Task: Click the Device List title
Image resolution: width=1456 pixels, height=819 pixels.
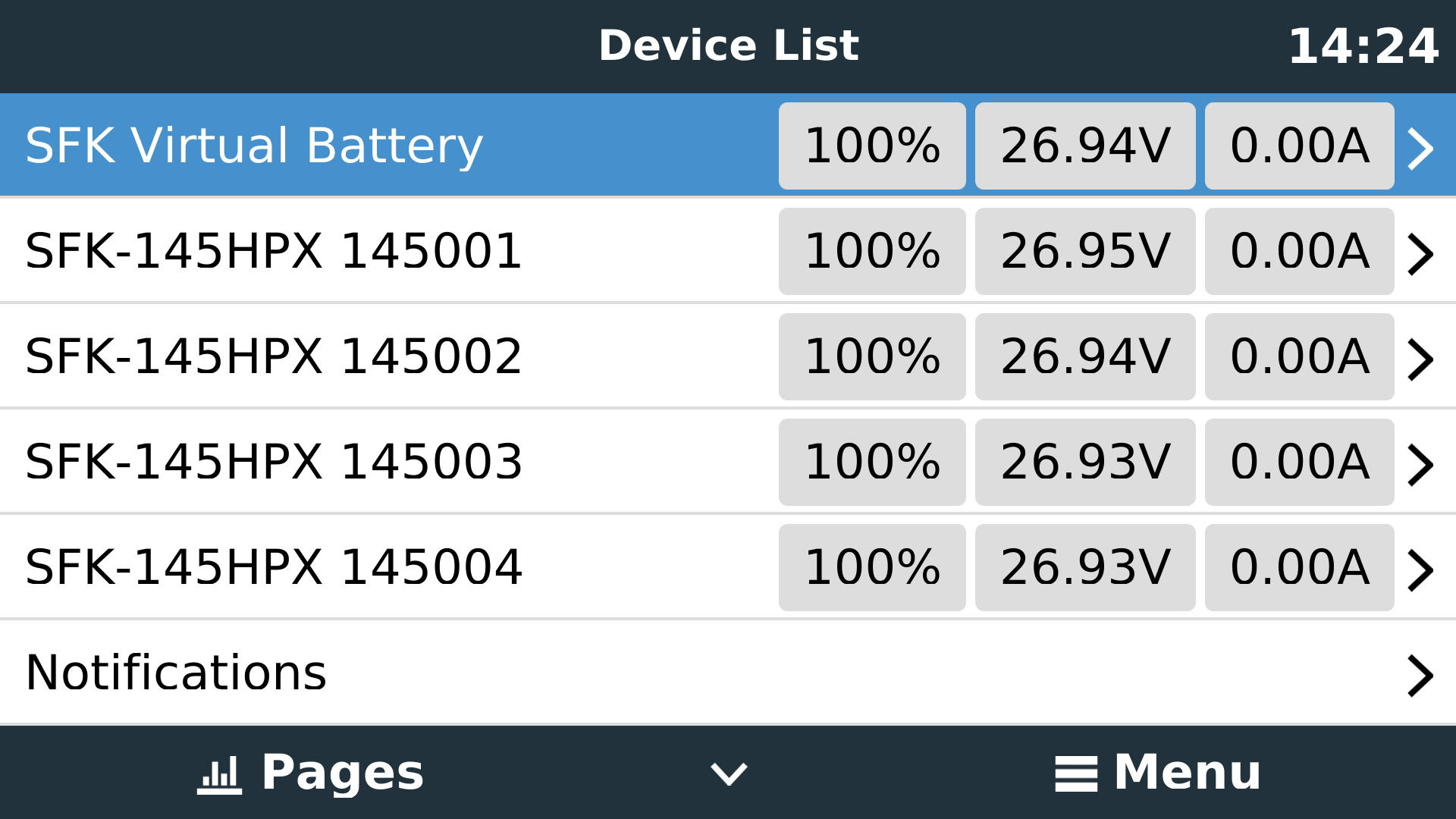Action: (728, 45)
